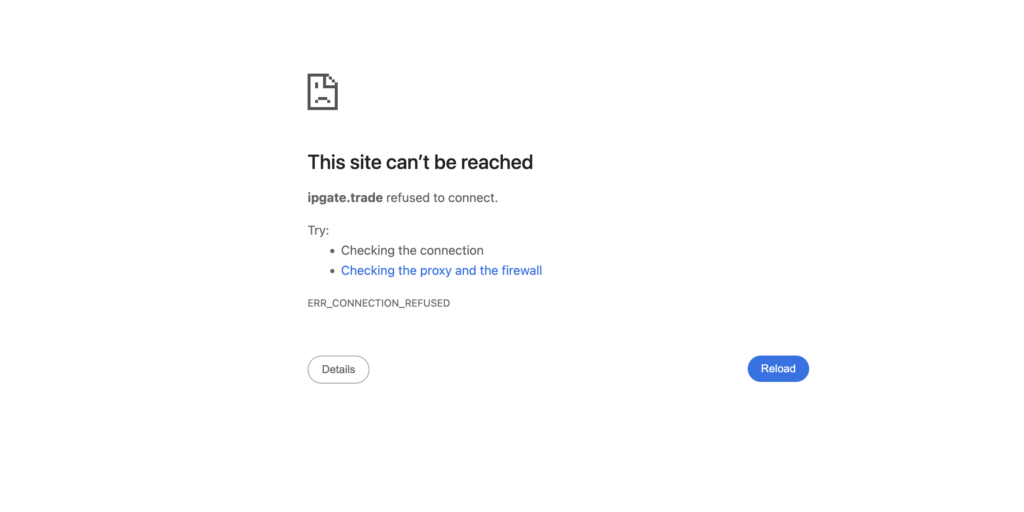Click the words "This site" in the heading
This screenshot has width=1024, height=512.
344,162
